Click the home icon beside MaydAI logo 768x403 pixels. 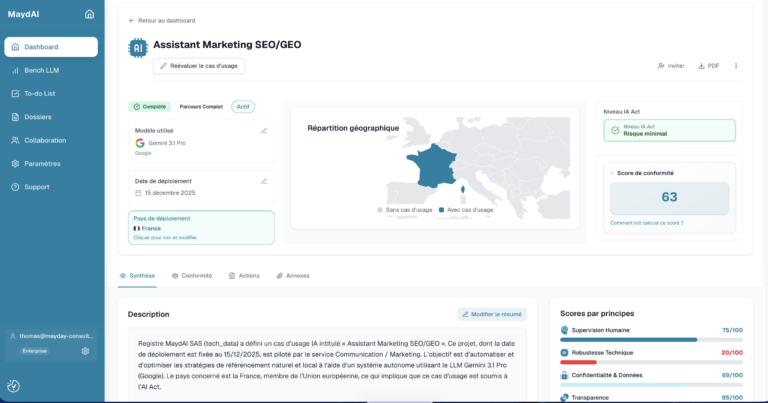(89, 14)
